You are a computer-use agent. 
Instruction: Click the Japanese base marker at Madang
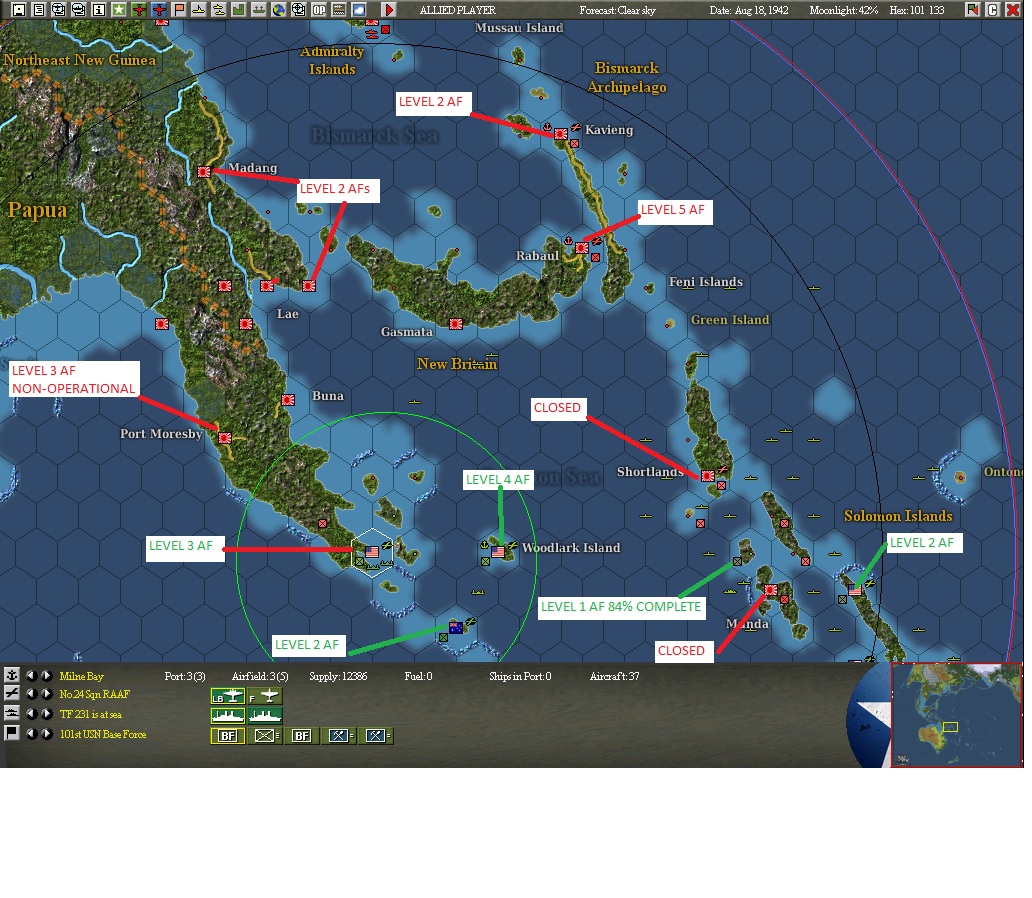click(x=204, y=172)
